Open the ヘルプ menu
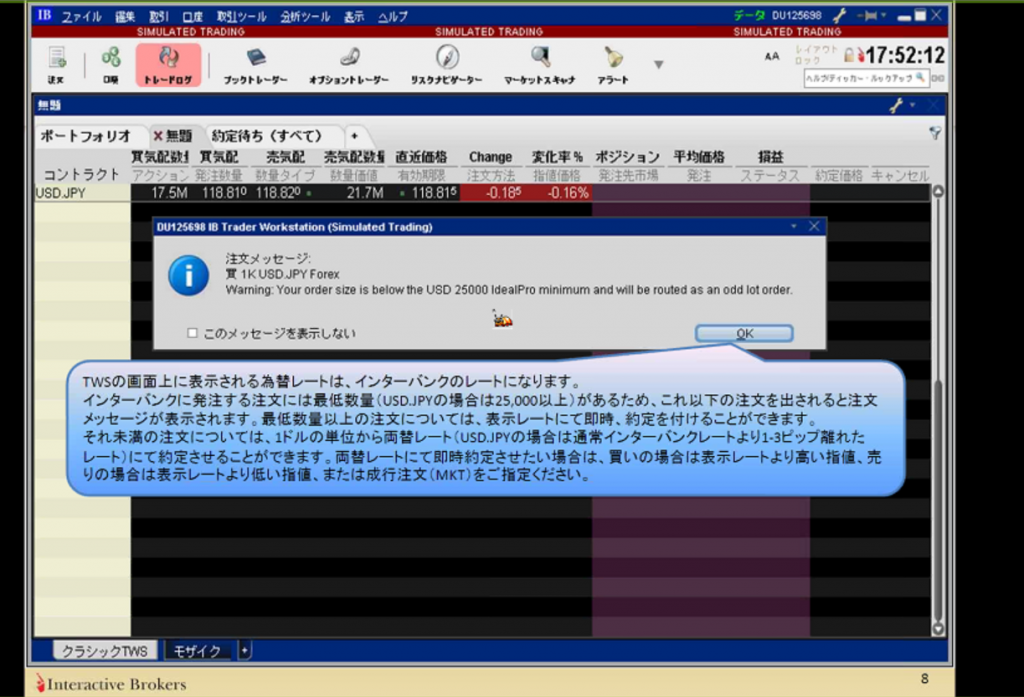The width and height of the screenshot is (1024, 697). [392, 17]
